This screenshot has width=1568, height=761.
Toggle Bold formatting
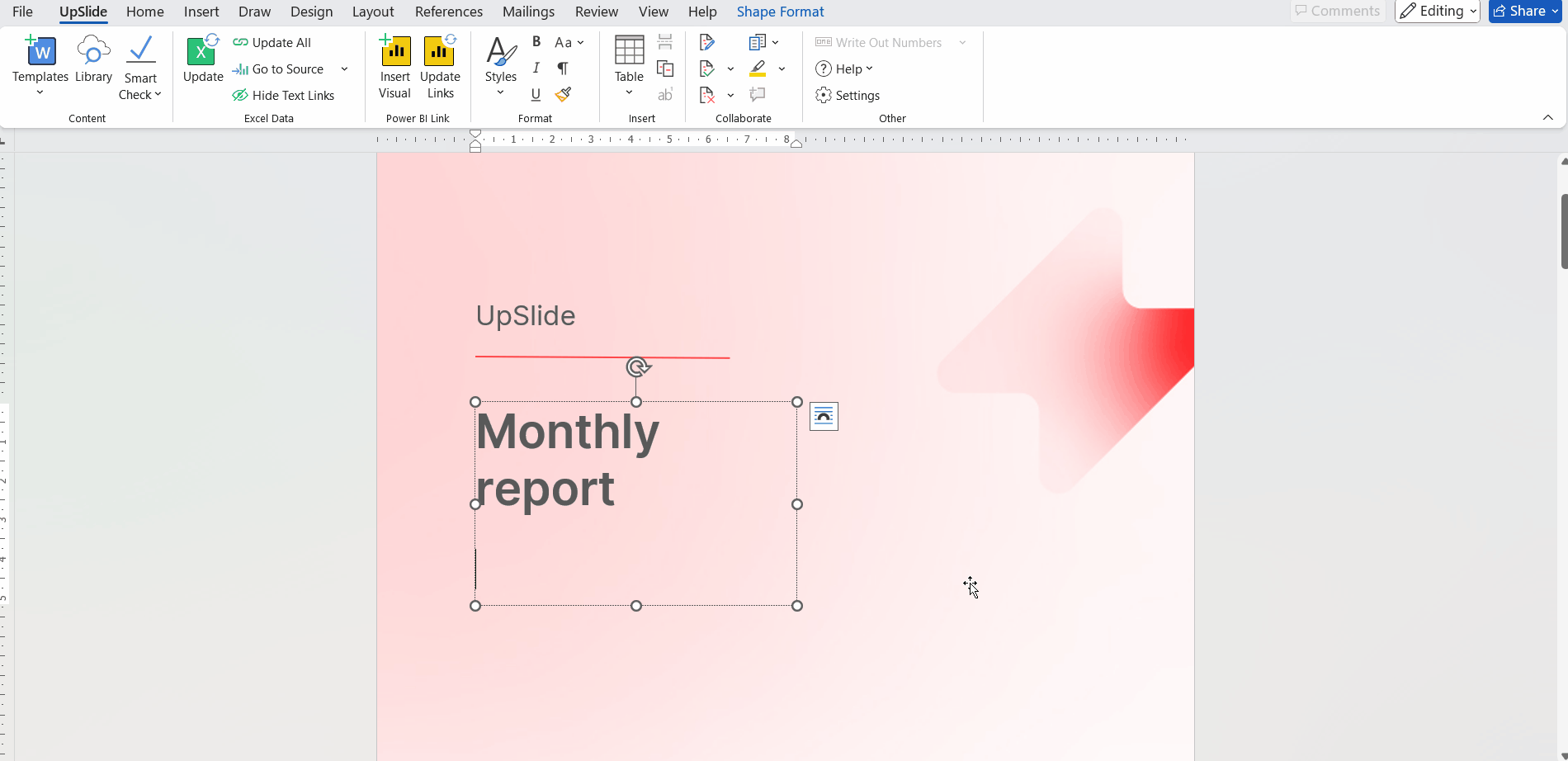[x=536, y=42]
